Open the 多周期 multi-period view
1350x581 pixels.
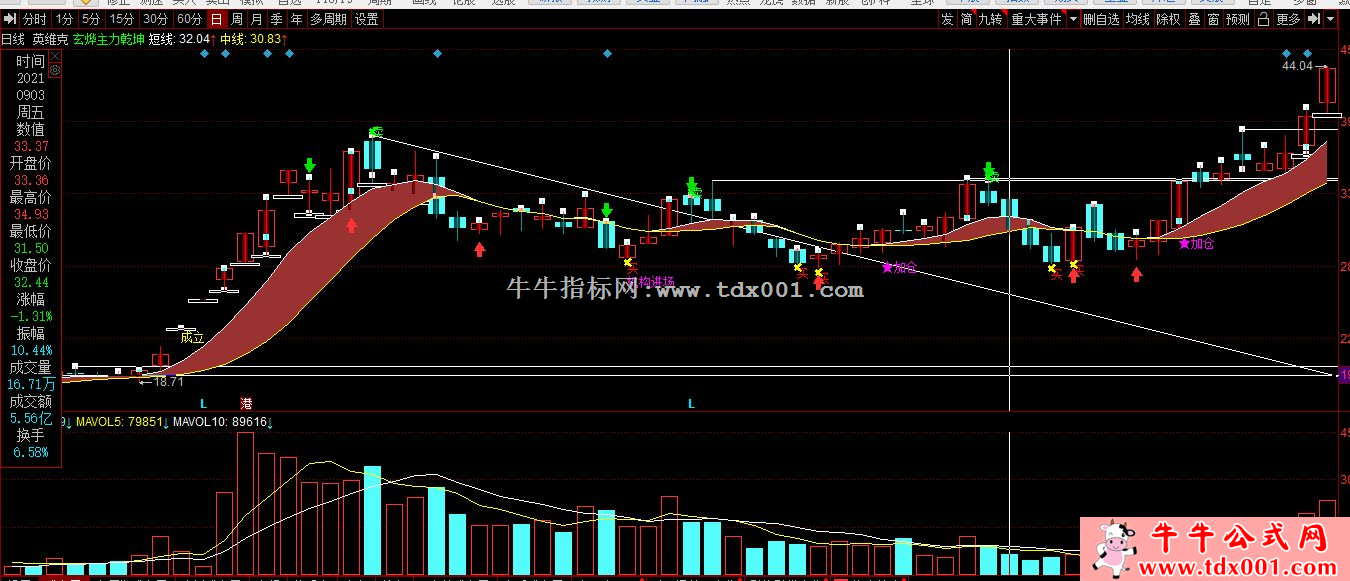[x=329, y=19]
